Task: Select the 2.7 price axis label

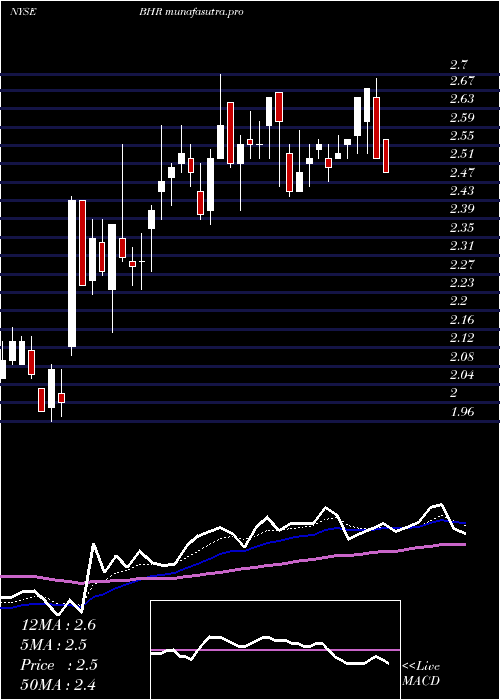Action: (x=458, y=65)
